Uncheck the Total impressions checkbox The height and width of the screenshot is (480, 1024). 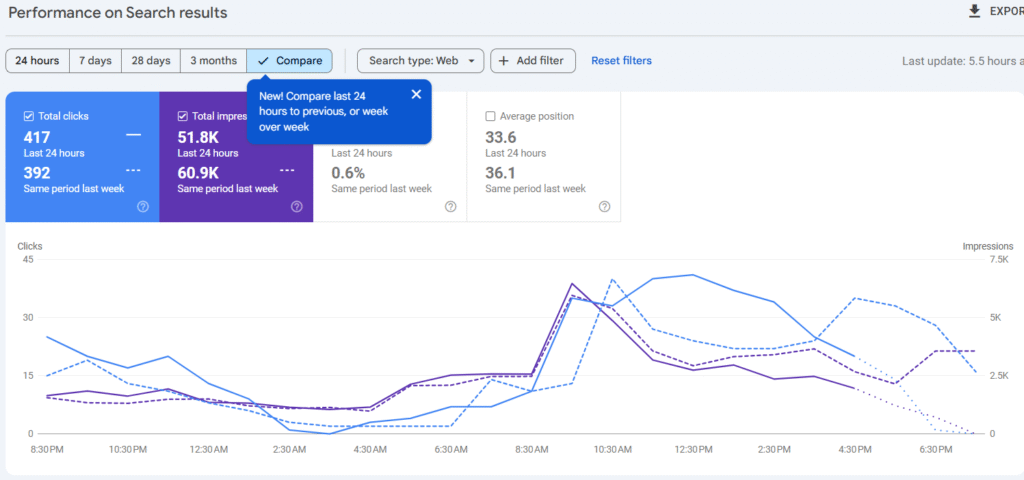click(x=182, y=116)
